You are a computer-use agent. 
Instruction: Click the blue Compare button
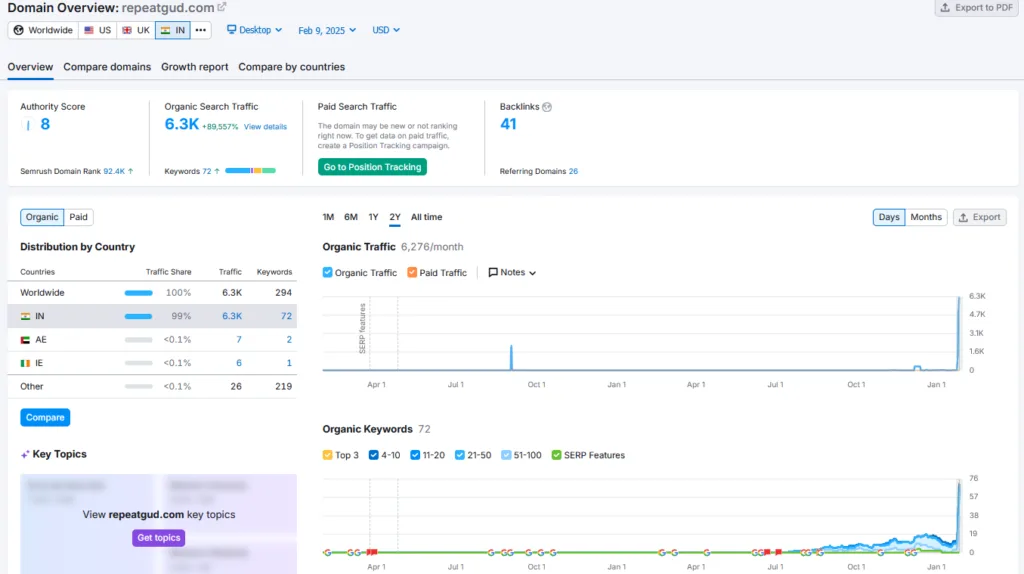45,417
